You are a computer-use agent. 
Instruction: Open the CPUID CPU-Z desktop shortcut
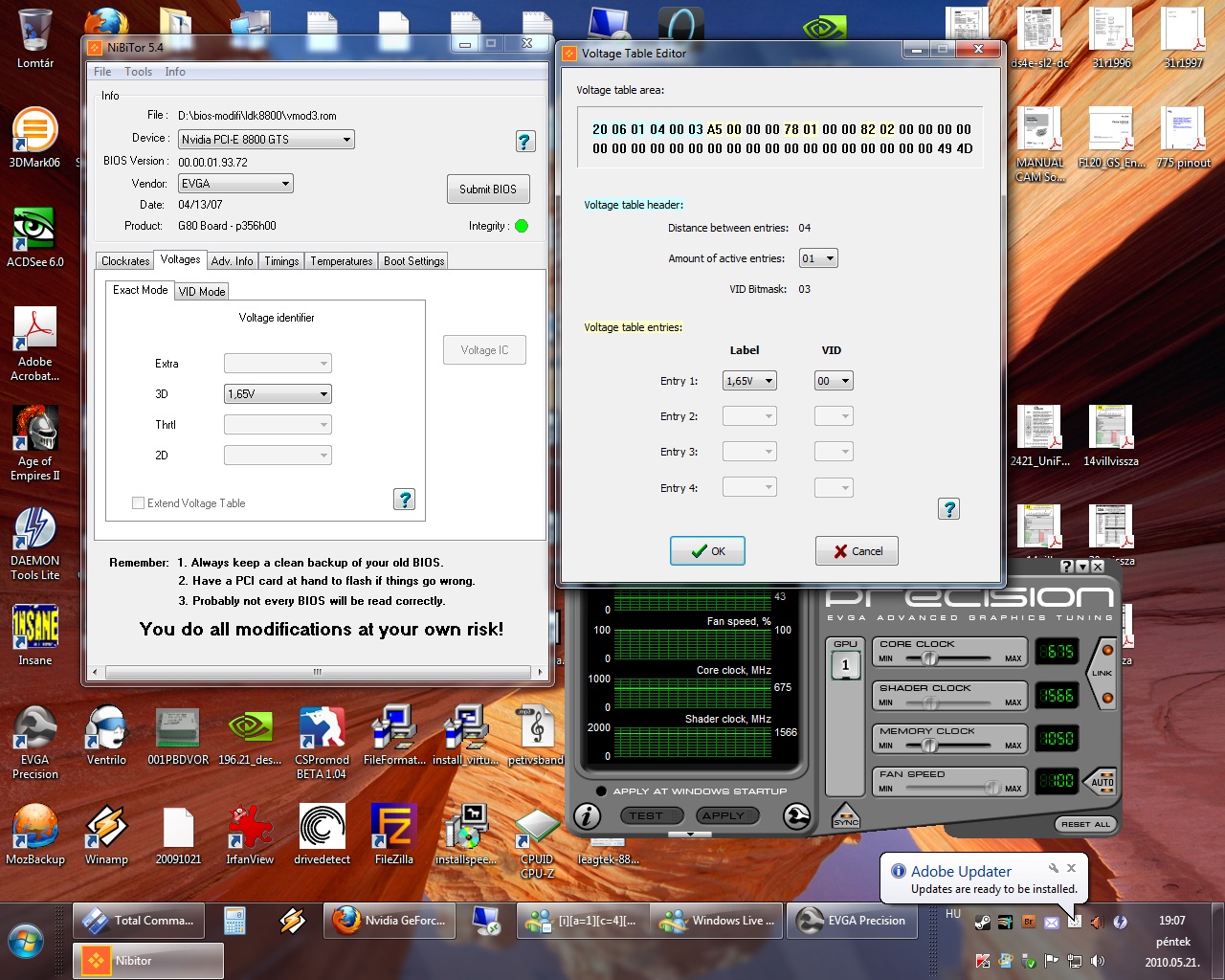click(537, 841)
